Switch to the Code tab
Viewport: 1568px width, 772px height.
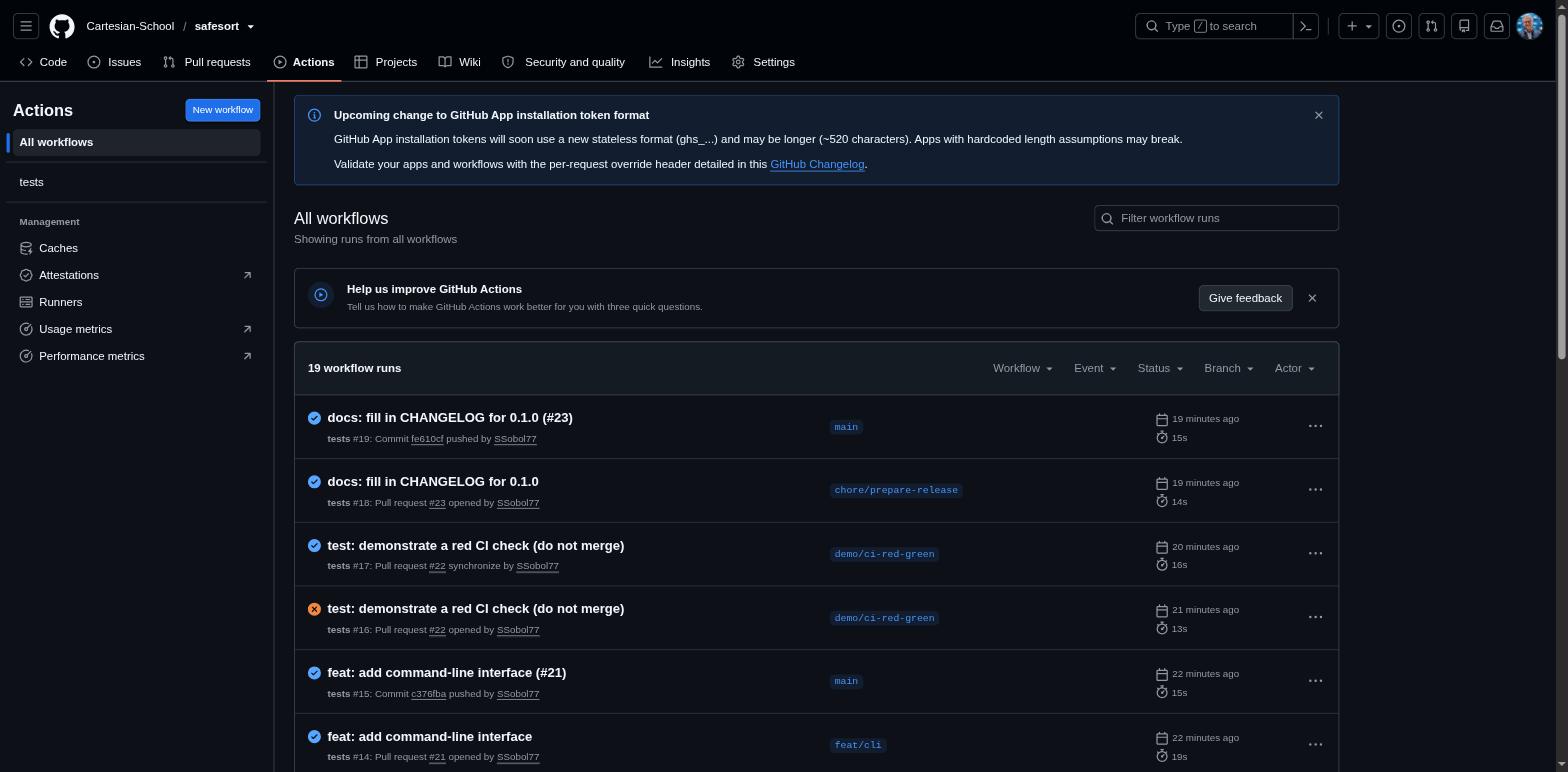pos(43,62)
